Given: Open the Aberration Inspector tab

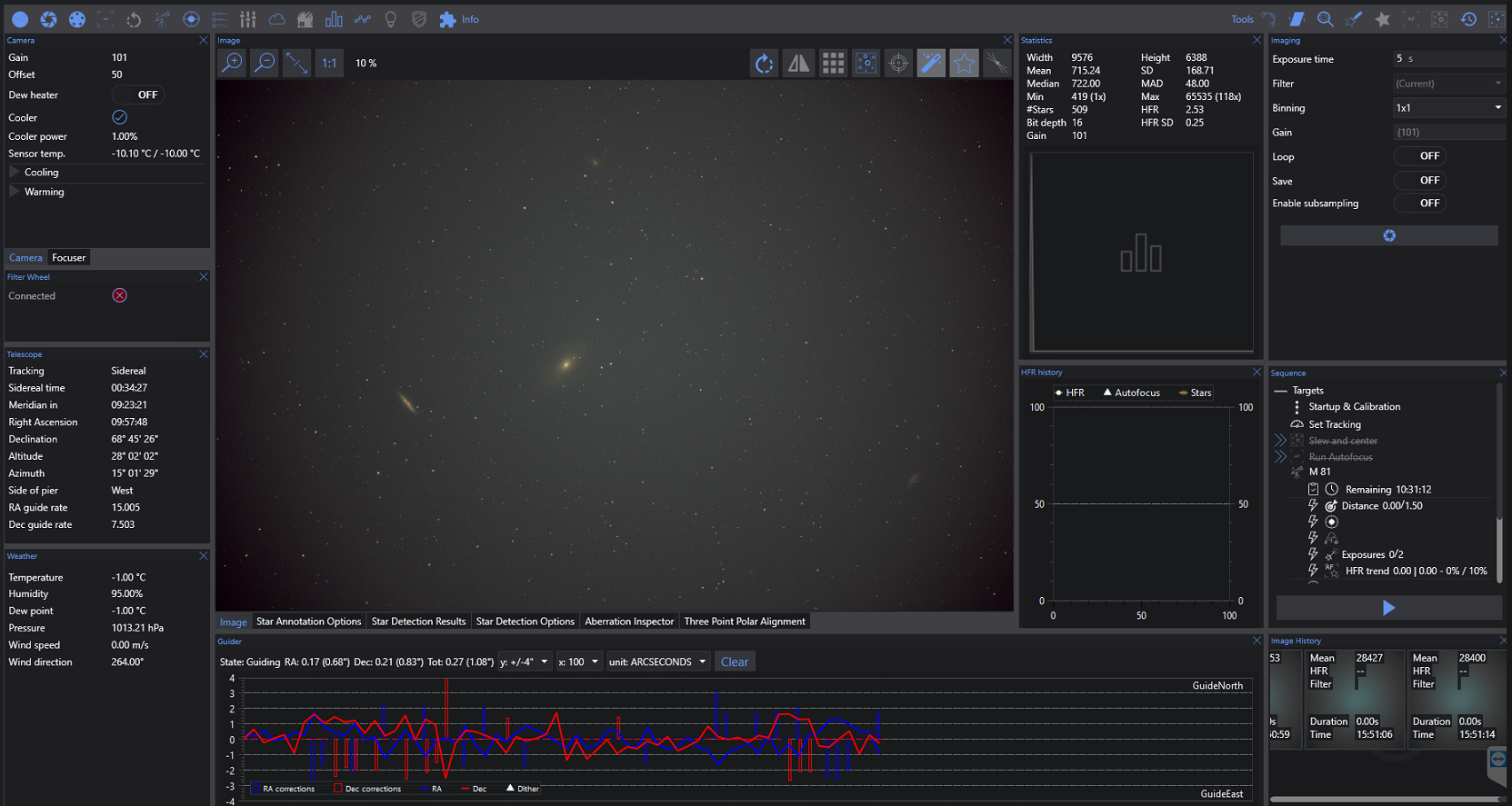Looking at the screenshot, I should coord(629,622).
